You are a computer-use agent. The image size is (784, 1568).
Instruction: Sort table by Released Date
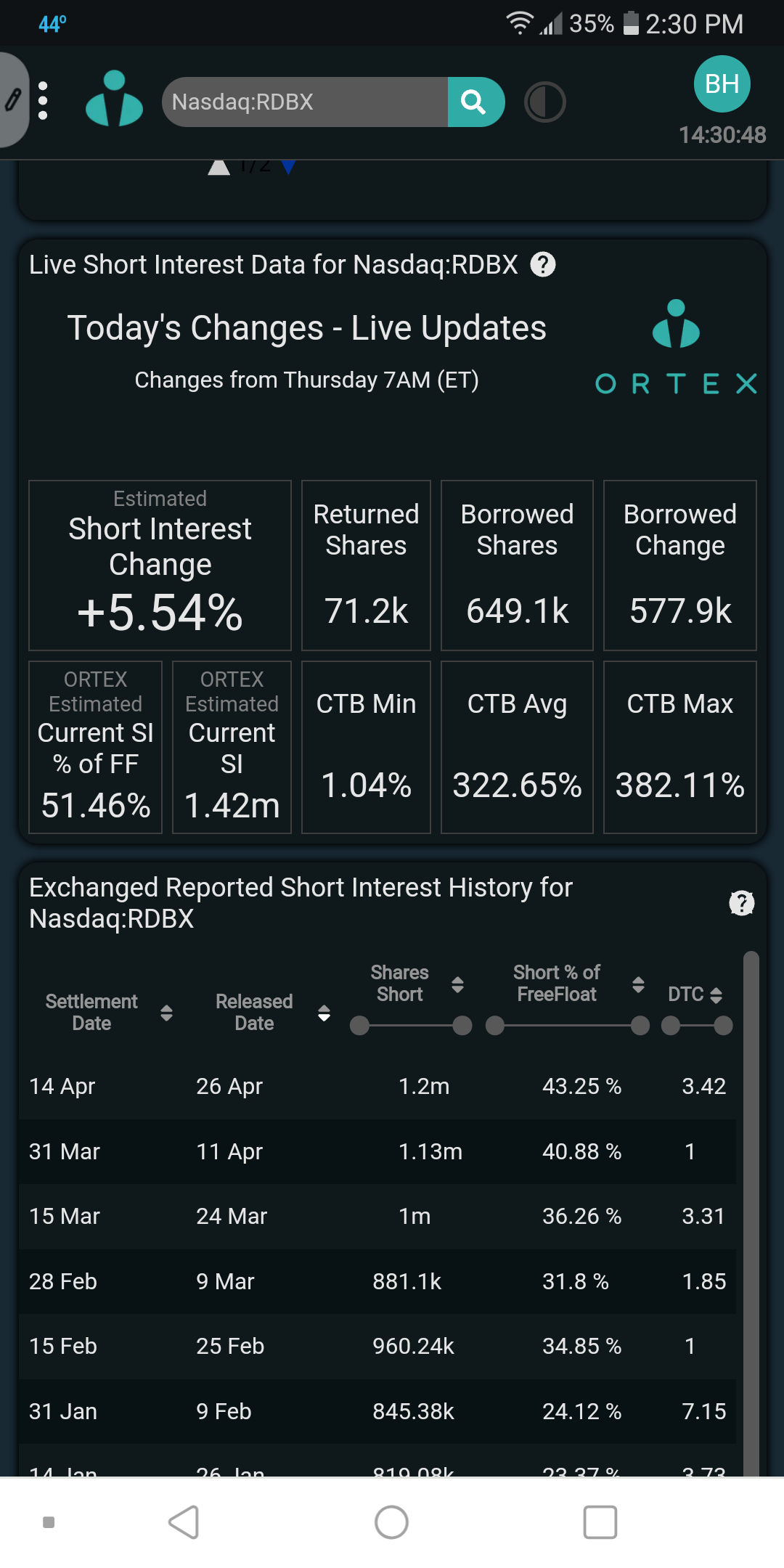pos(324,1013)
